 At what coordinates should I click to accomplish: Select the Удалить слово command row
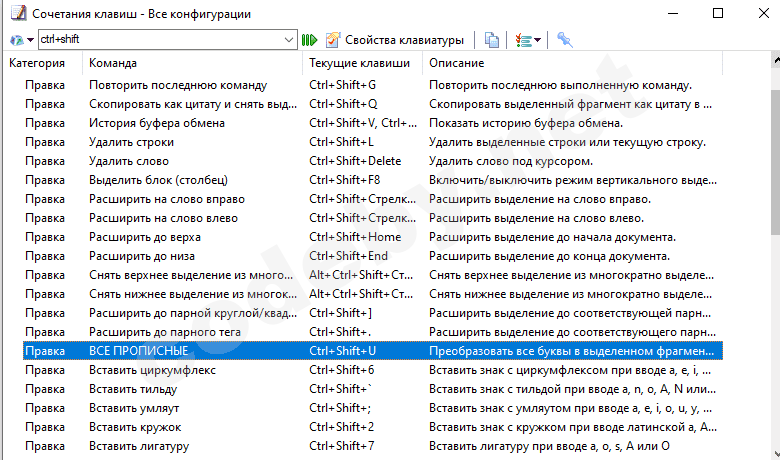pyautogui.click(x=130, y=161)
